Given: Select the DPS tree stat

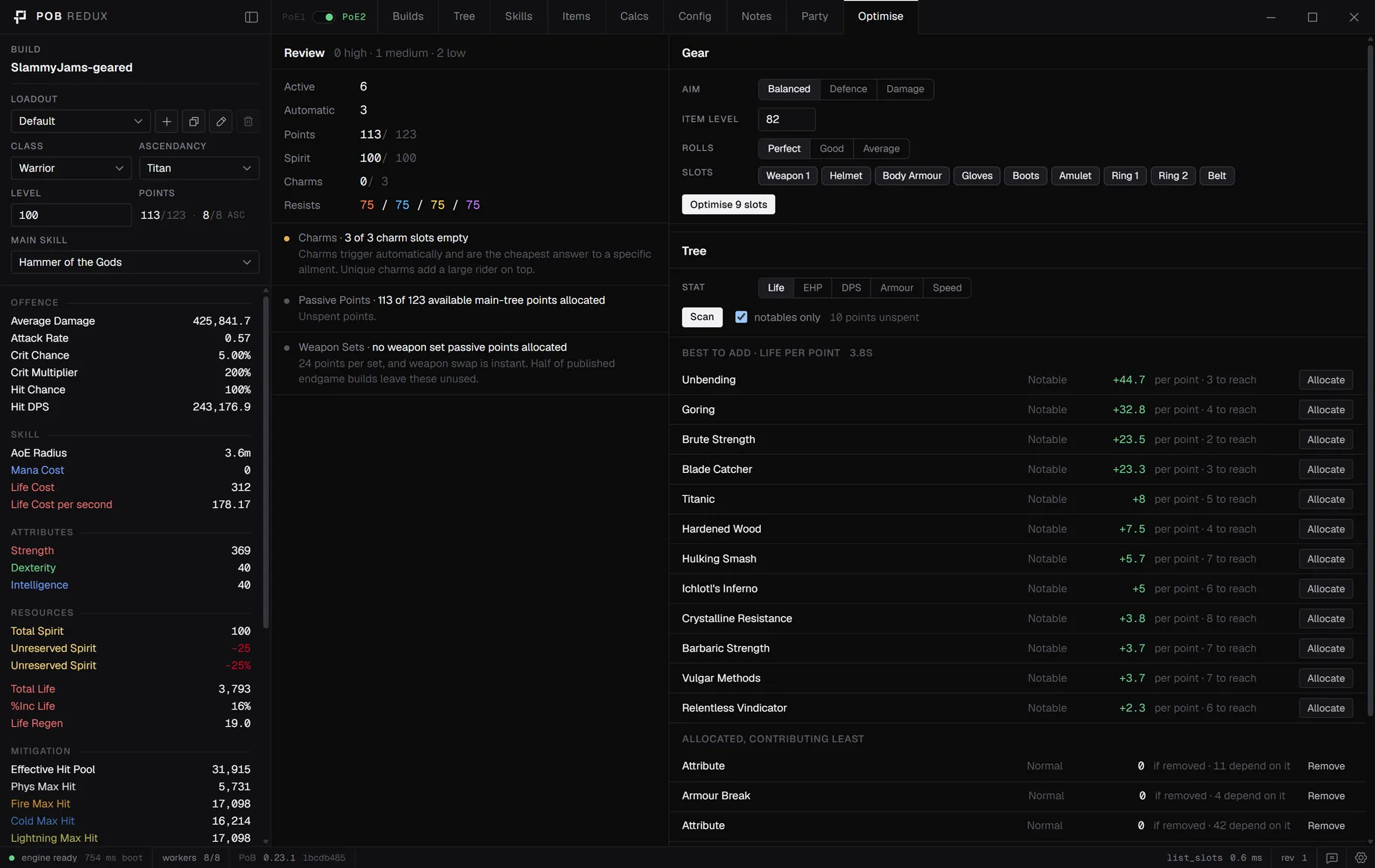Looking at the screenshot, I should (851, 288).
